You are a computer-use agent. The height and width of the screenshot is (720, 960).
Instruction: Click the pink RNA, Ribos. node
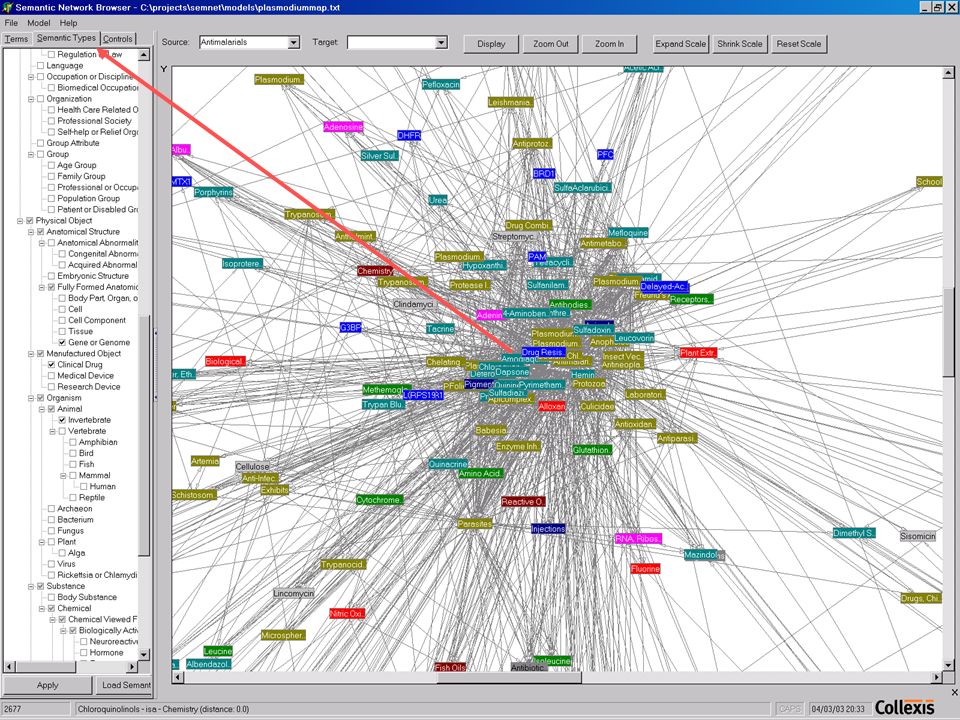coord(638,539)
